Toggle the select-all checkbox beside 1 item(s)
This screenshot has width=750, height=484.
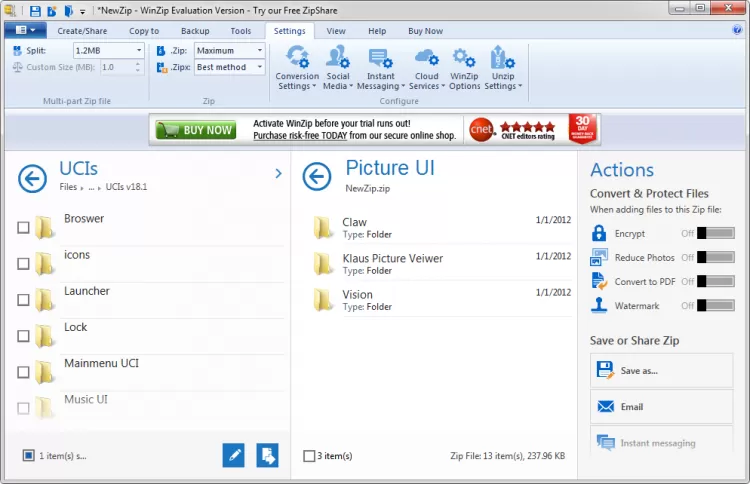[x=29, y=455]
